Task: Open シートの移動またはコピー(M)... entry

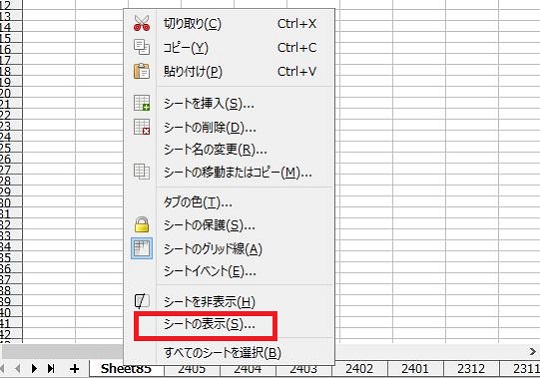Action: (229, 172)
